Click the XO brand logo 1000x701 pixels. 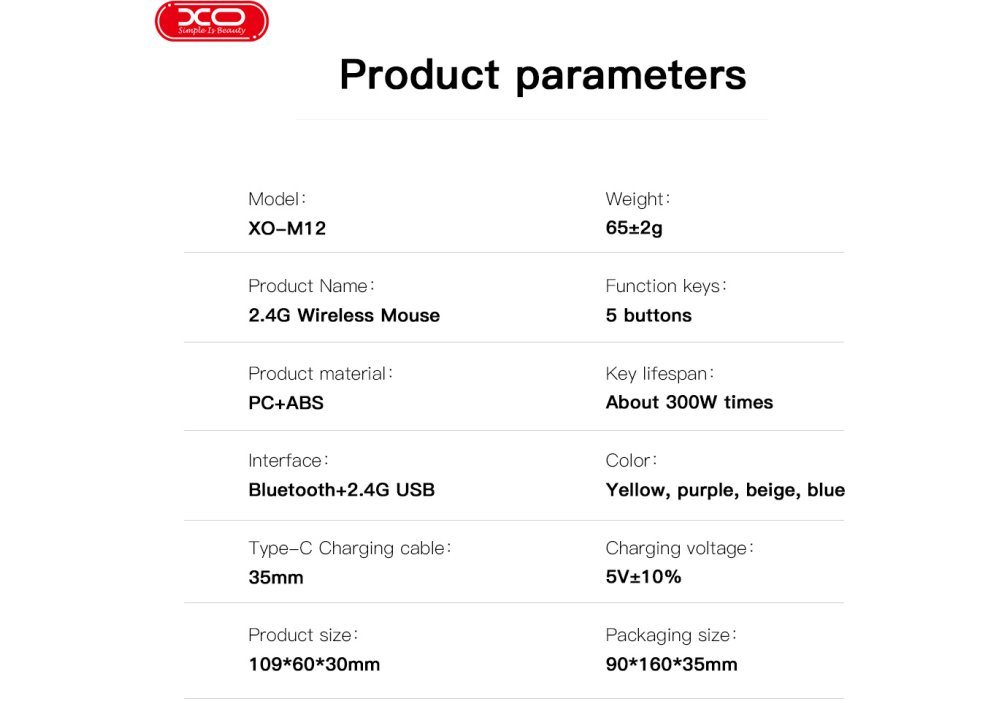tap(211, 21)
